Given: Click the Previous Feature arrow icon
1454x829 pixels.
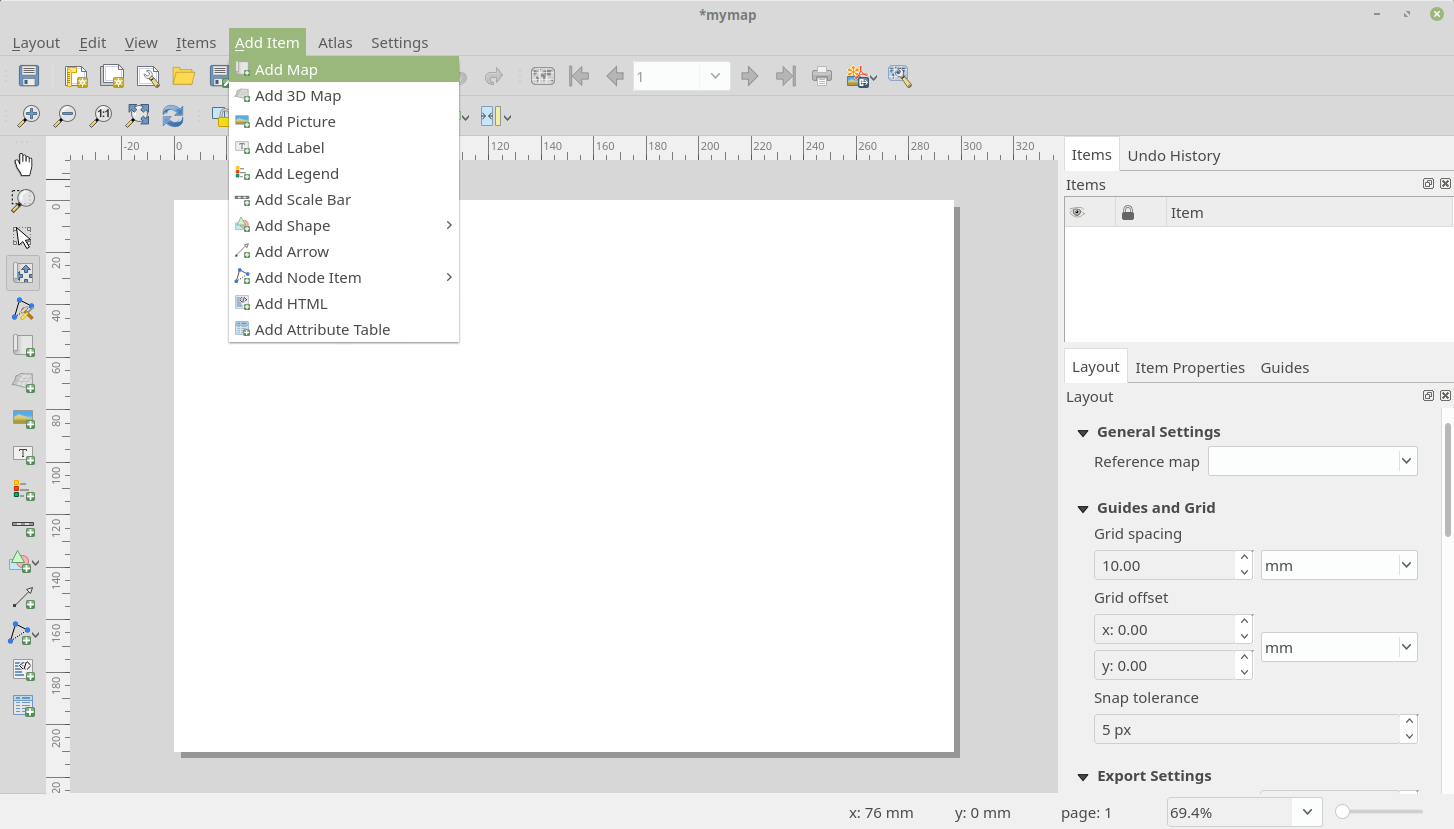Looking at the screenshot, I should tap(615, 76).
